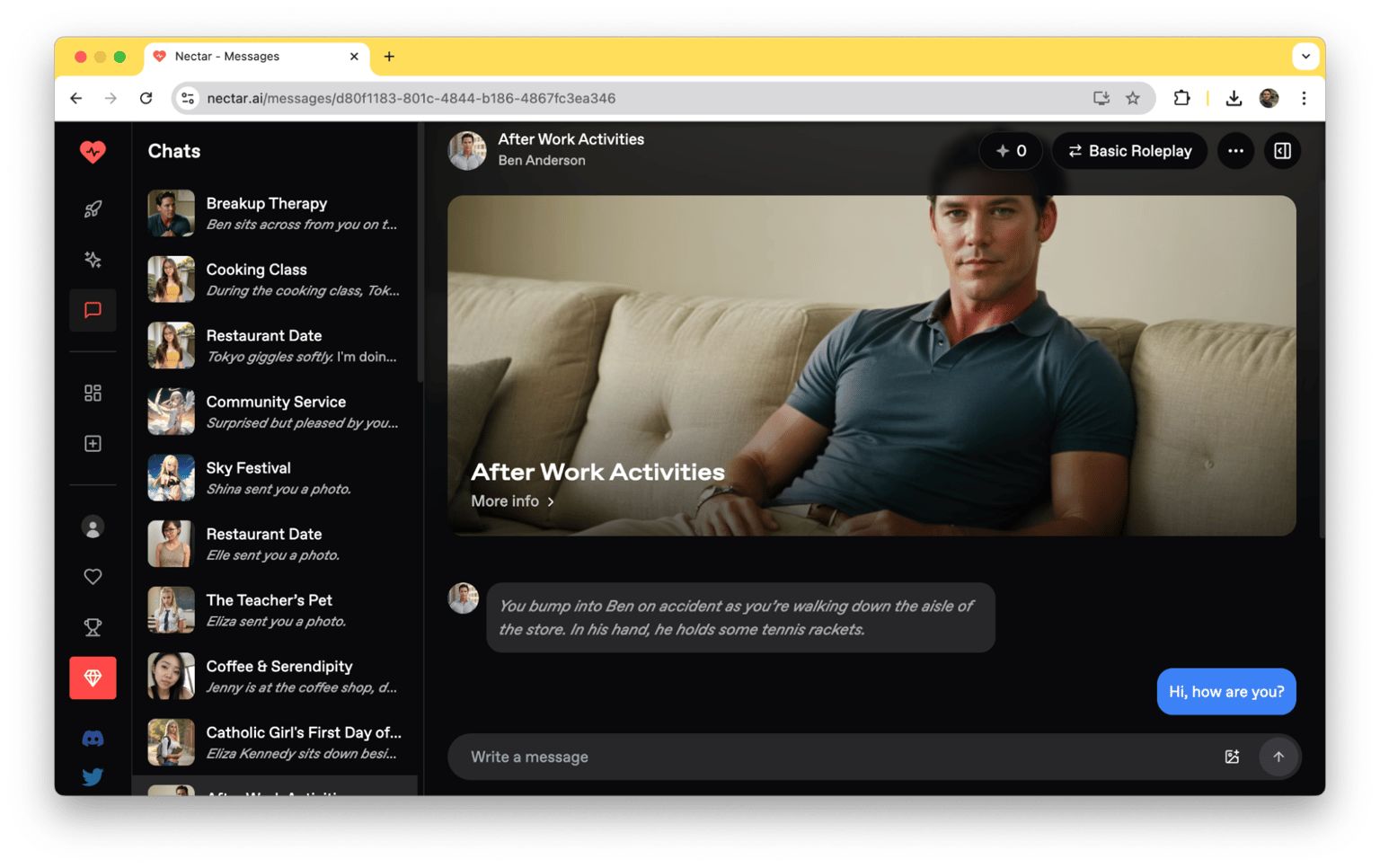Open the Twitter bird icon in sidebar
The height and width of the screenshot is (868, 1380).
tap(93, 776)
